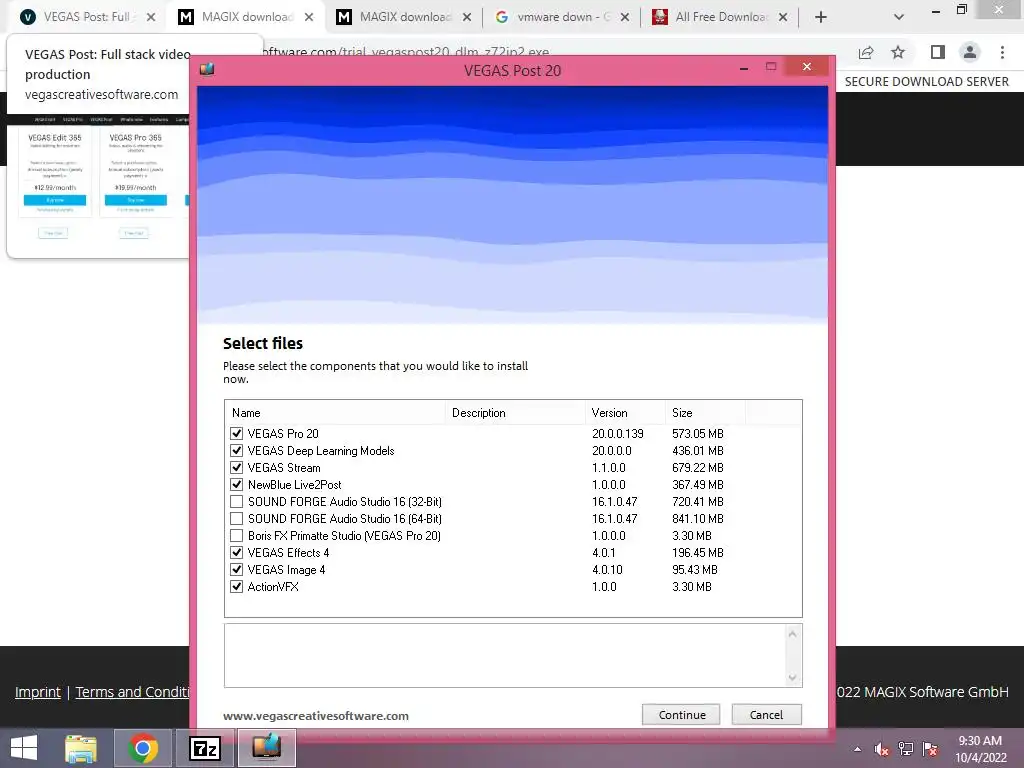The width and height of the screenshot is (1024, 768).
Task: Click the muted volume tray icon
Action: pyautogui.click(x=882, y=749)
